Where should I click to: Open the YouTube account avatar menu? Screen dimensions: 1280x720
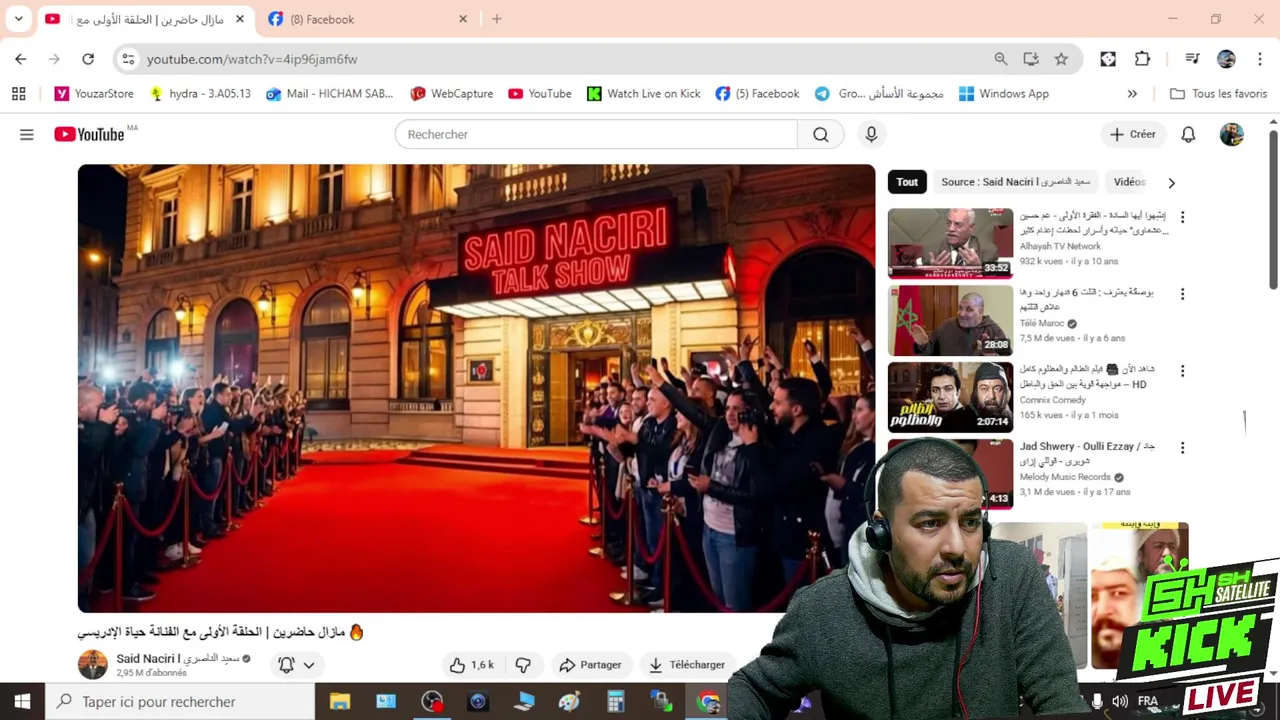[1232, 134]
